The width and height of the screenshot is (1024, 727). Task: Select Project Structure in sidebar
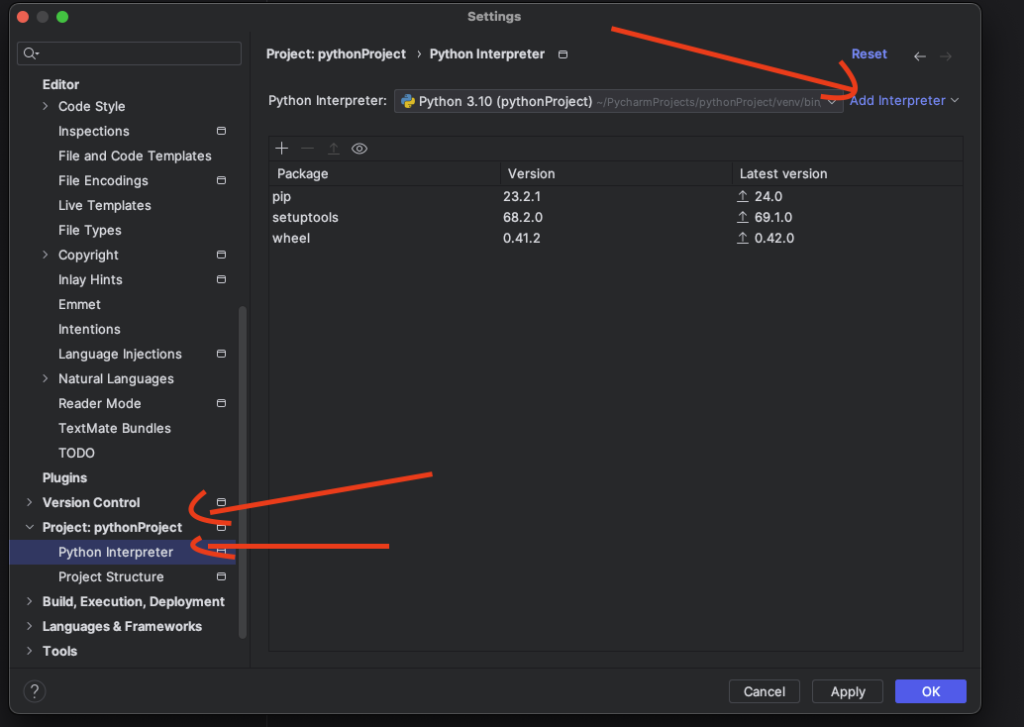point(111,577)
